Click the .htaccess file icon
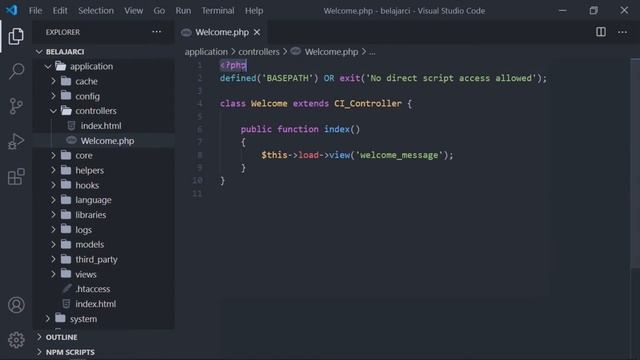 pos(67,289)
